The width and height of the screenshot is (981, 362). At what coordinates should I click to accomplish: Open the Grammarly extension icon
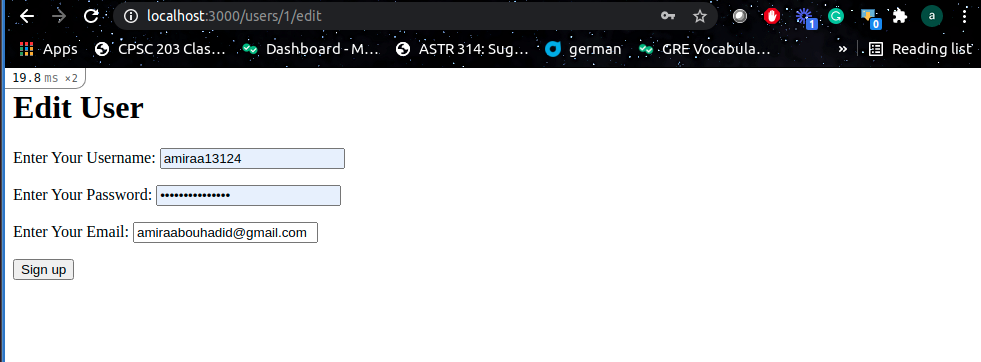(836, 16)
